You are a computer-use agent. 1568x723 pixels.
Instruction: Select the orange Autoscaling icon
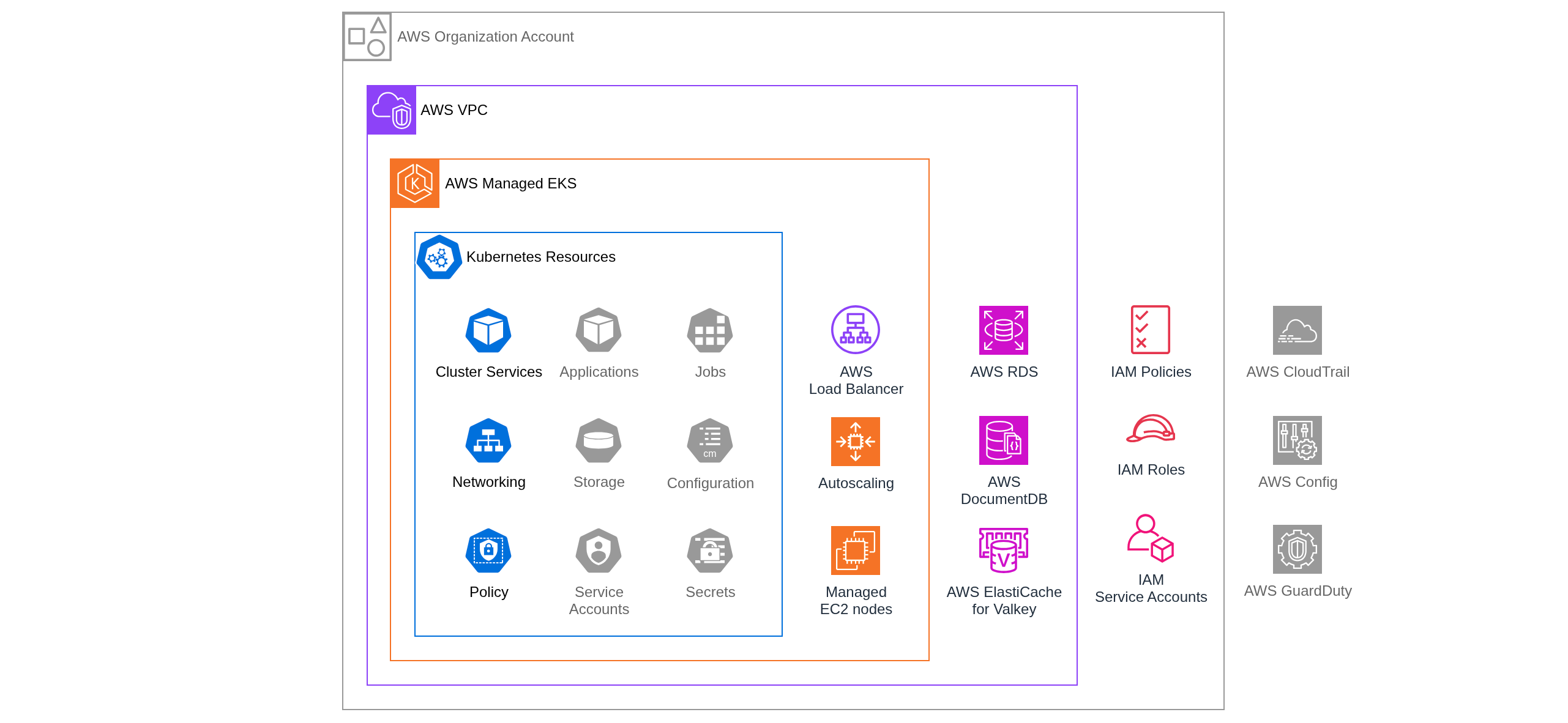[856, 442]
